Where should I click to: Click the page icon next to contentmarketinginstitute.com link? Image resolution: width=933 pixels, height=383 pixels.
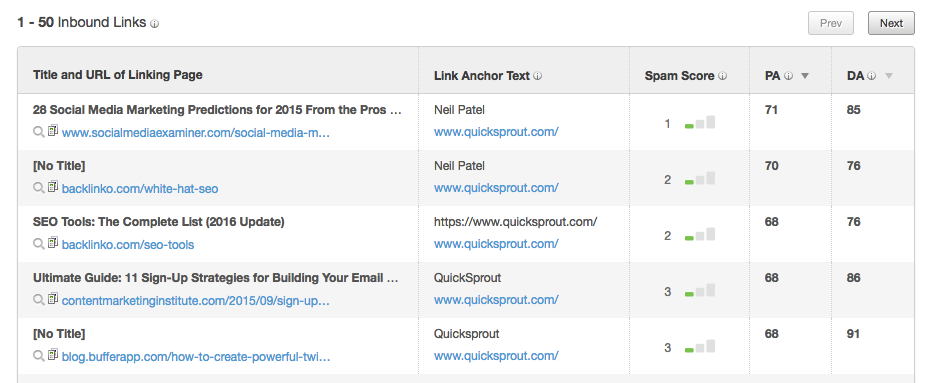pyautogui.click(x=53, y=299)
